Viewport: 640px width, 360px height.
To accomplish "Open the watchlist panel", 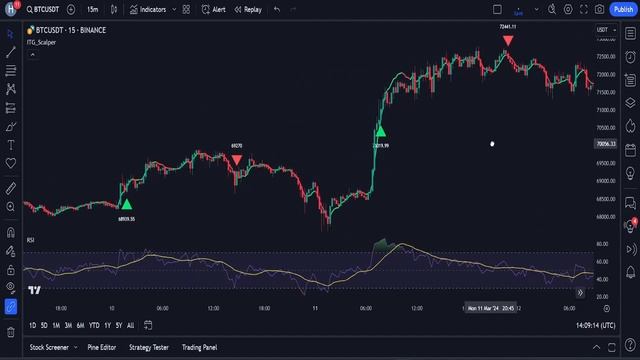I will (x=630, y=33).
